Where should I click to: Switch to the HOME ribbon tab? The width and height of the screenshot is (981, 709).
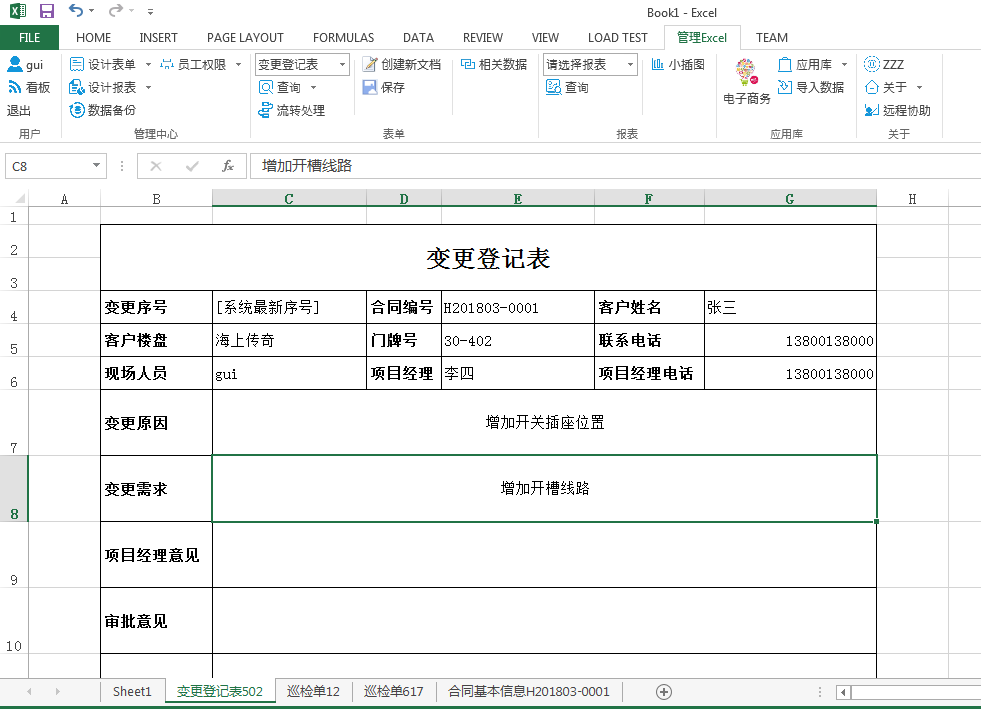pyautogui.click(x=93, y=38)
